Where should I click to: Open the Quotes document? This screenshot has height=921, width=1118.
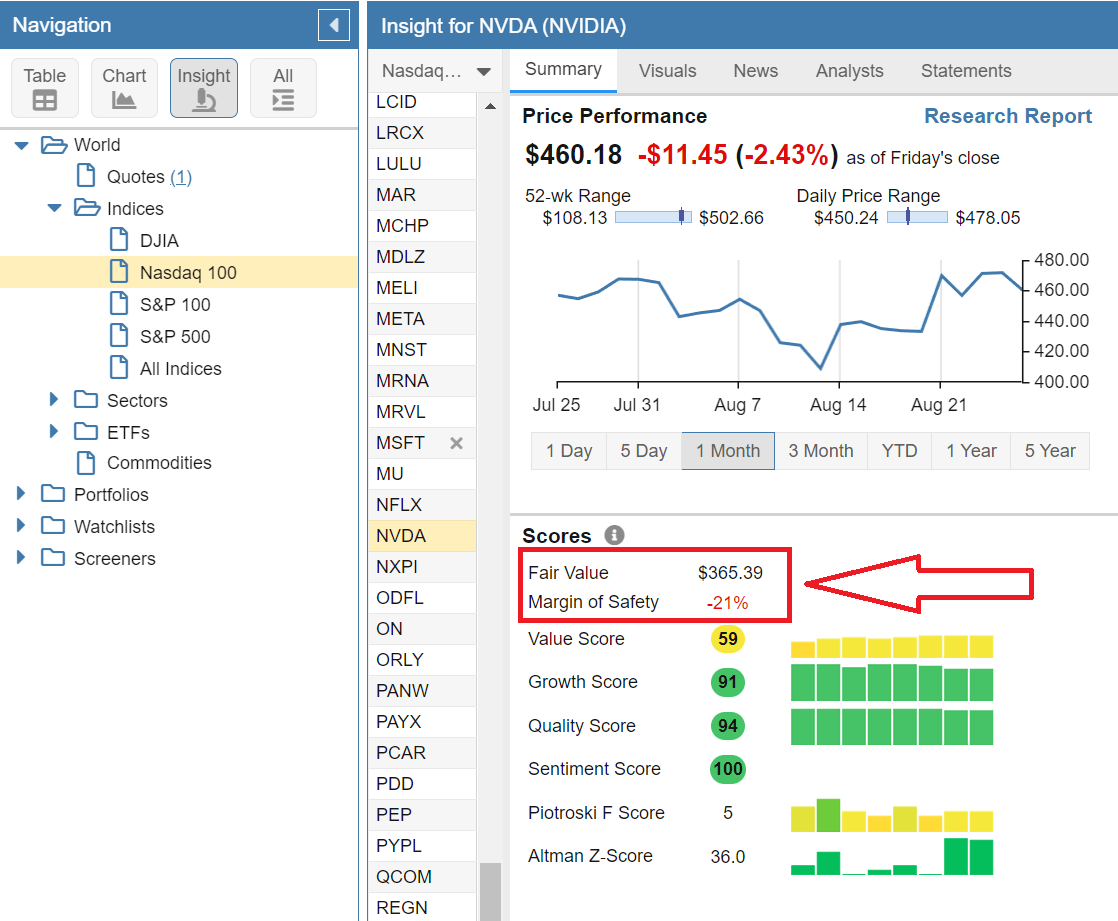click(x=135, y=177)
